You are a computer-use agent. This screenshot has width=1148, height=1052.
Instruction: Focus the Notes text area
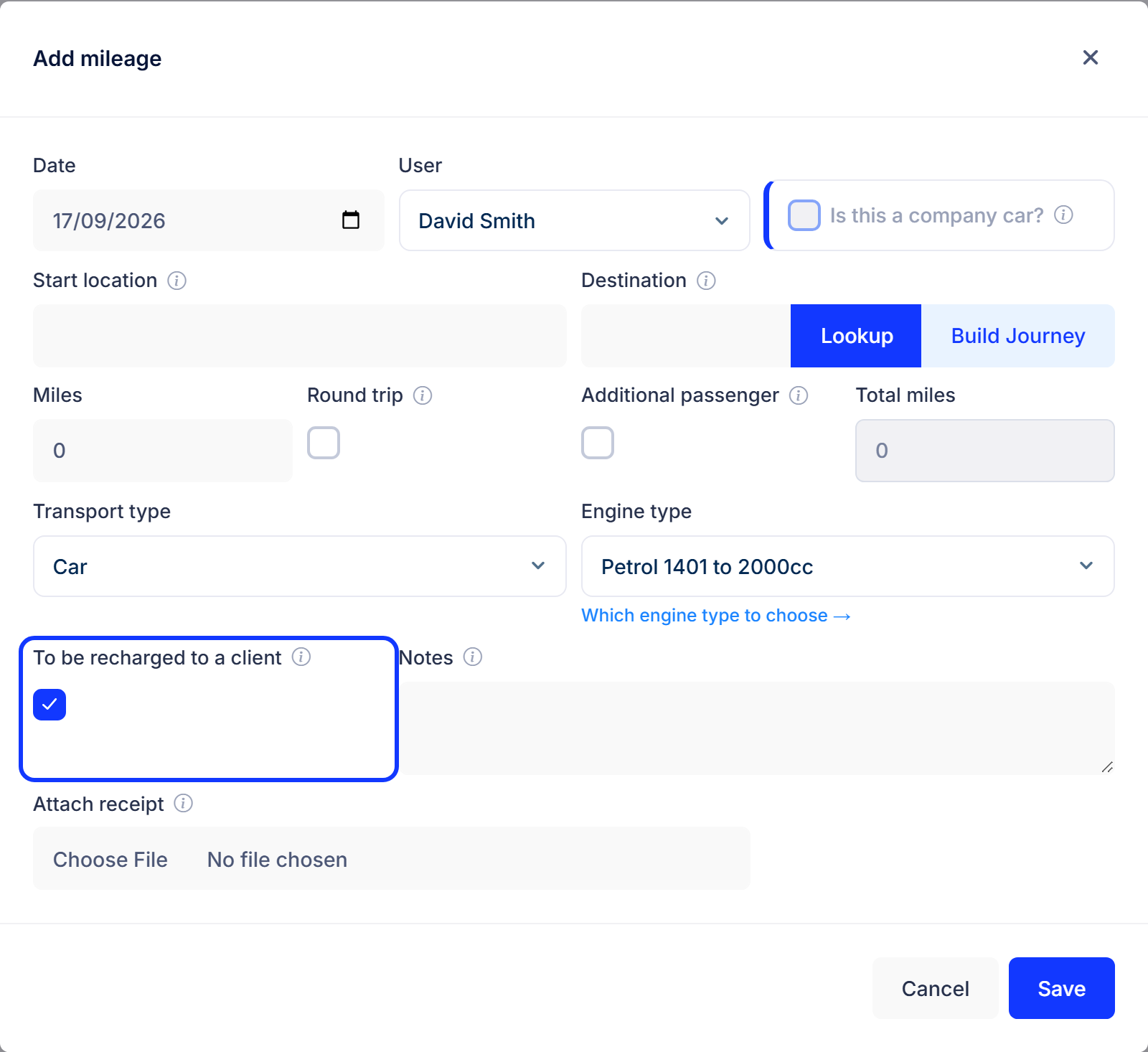757,728
